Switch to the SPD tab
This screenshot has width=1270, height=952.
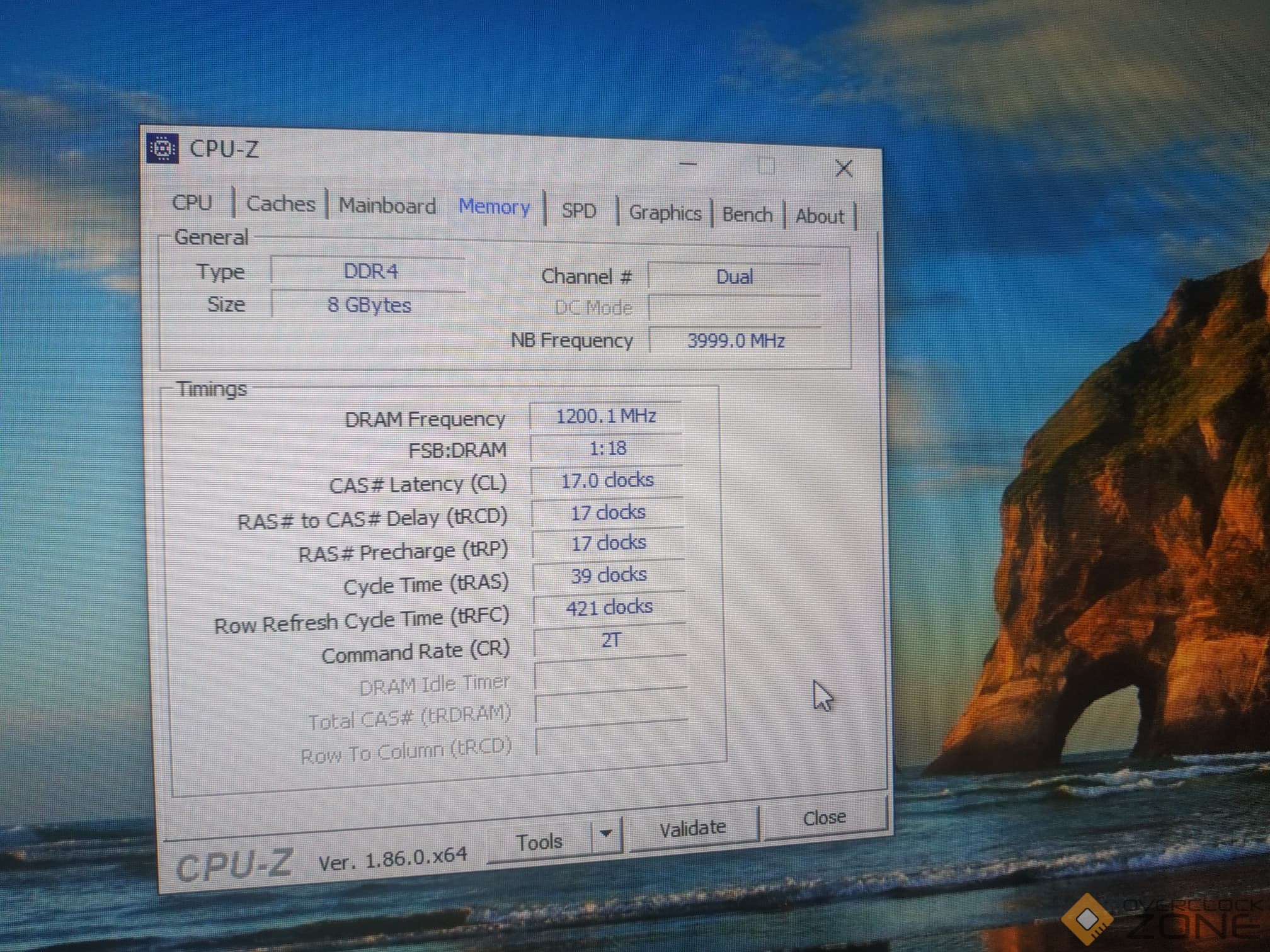pos(578,210)
